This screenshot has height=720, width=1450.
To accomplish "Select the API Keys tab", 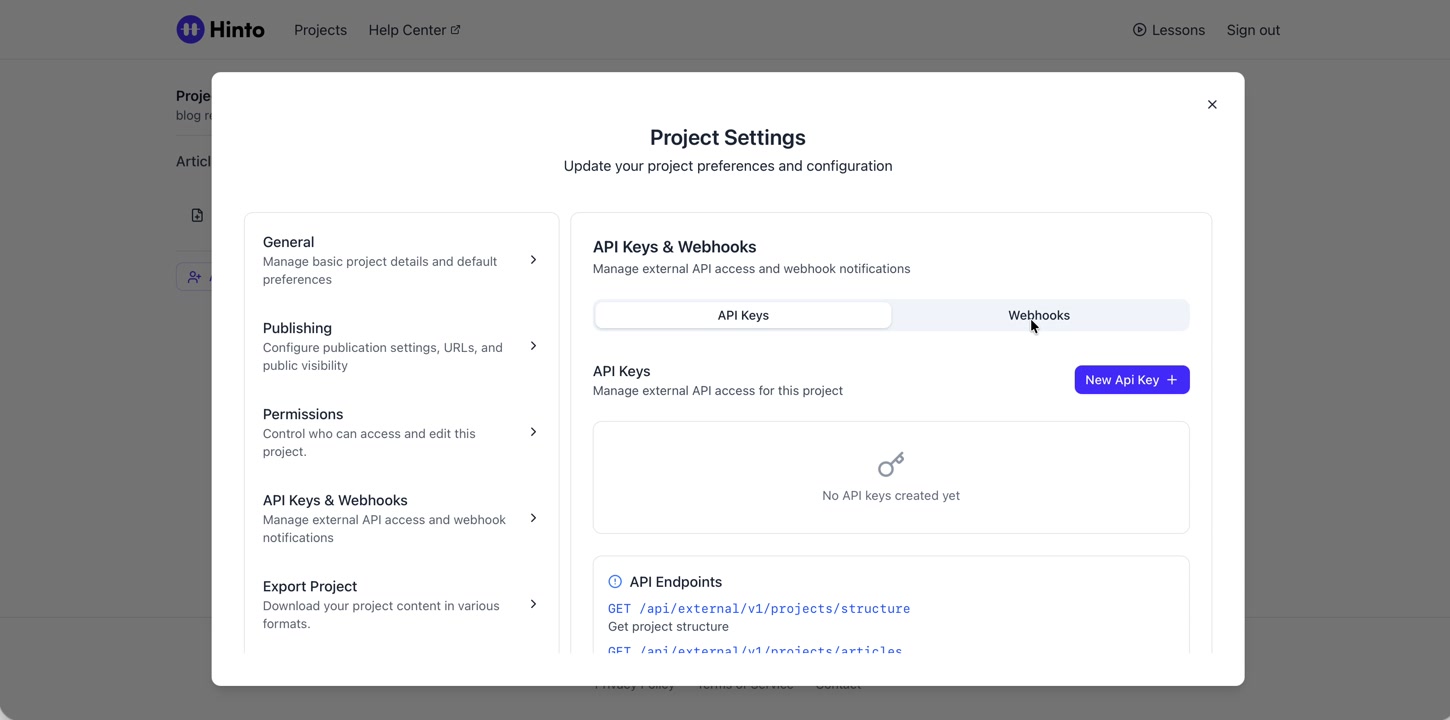I will pyautogui.click(x=743, y=315).
